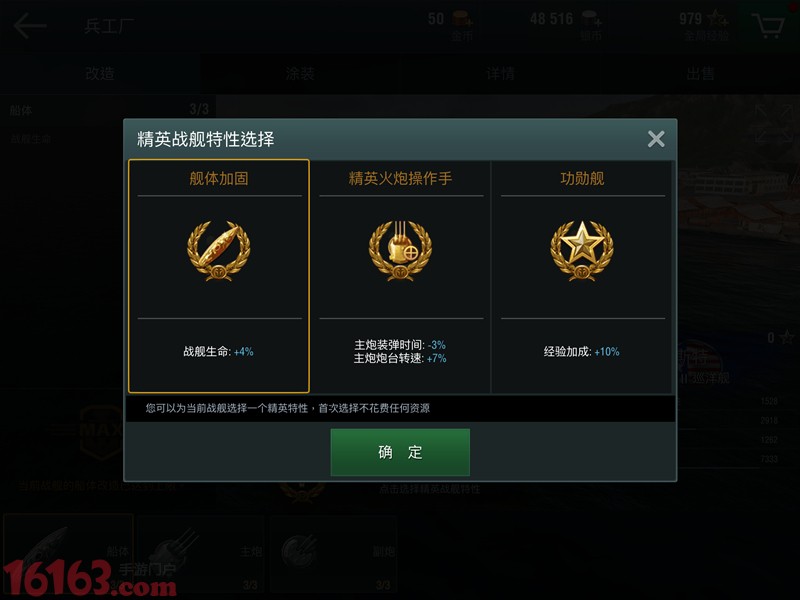This screenshot has height=600, width=800.
Task: Select 经验加成 +10% bonus option
Action: click(582, 352)
